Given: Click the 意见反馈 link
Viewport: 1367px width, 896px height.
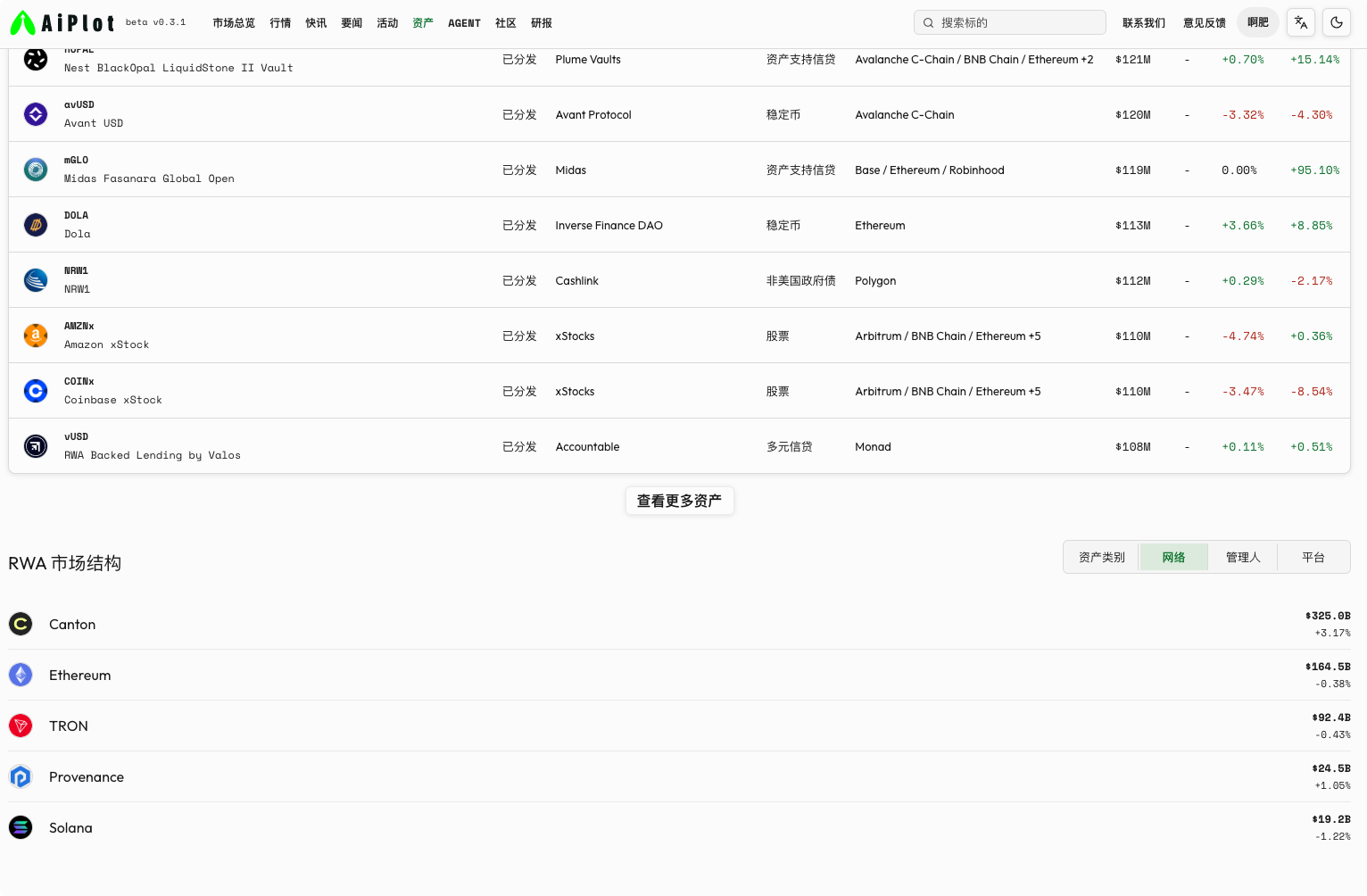Looking at the screenshot, I should pyautogui.click(x=1205, y=22).
